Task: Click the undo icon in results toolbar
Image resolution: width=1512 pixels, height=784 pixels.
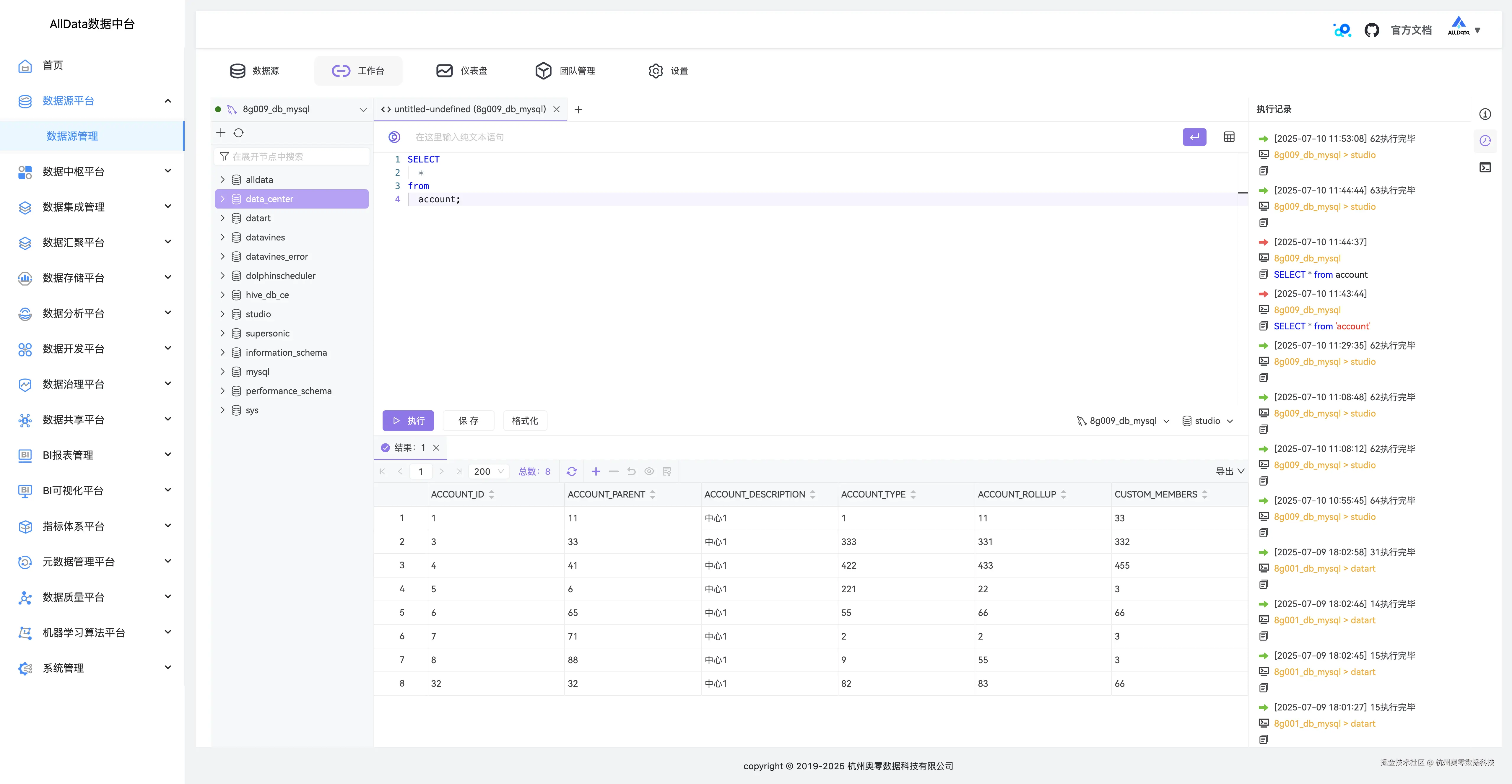Action: [631, 471]
